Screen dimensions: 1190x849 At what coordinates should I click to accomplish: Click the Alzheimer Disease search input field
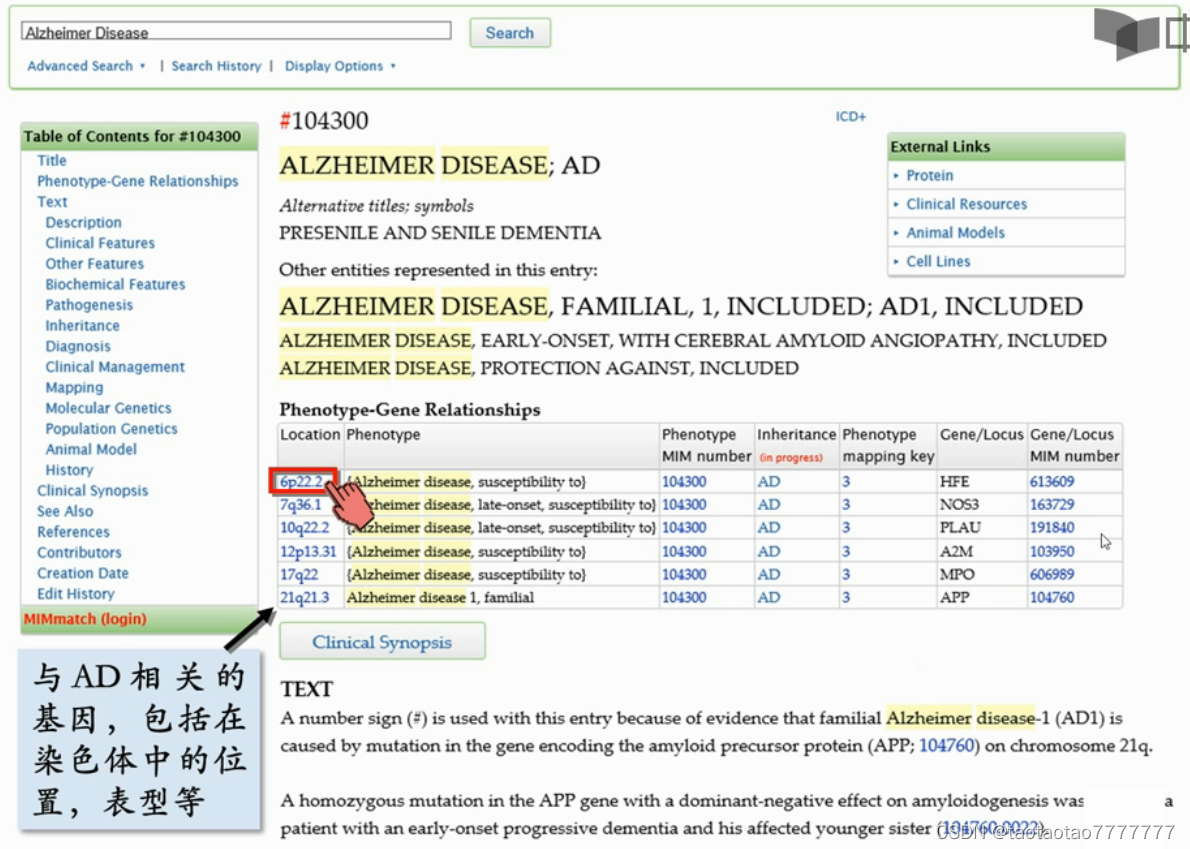[236, 32]
